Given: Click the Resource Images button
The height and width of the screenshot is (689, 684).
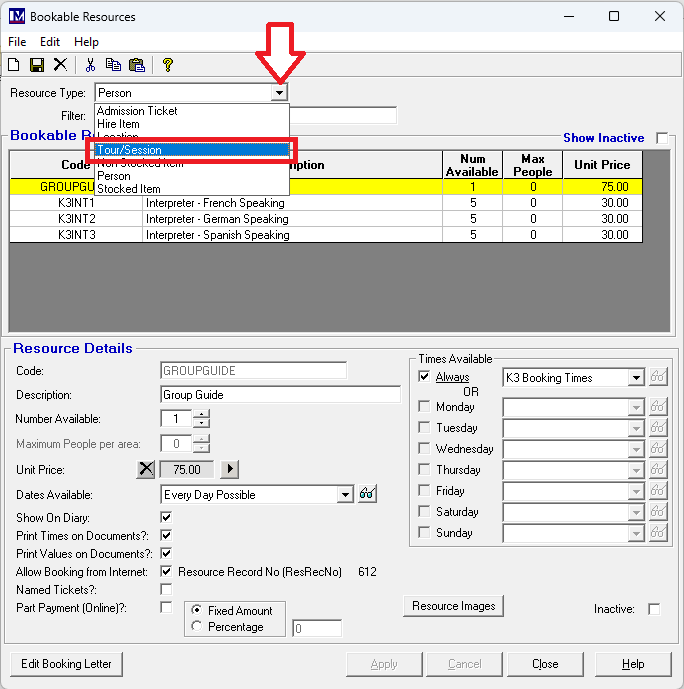Looking at the screenshot, I should pos(453,606).
